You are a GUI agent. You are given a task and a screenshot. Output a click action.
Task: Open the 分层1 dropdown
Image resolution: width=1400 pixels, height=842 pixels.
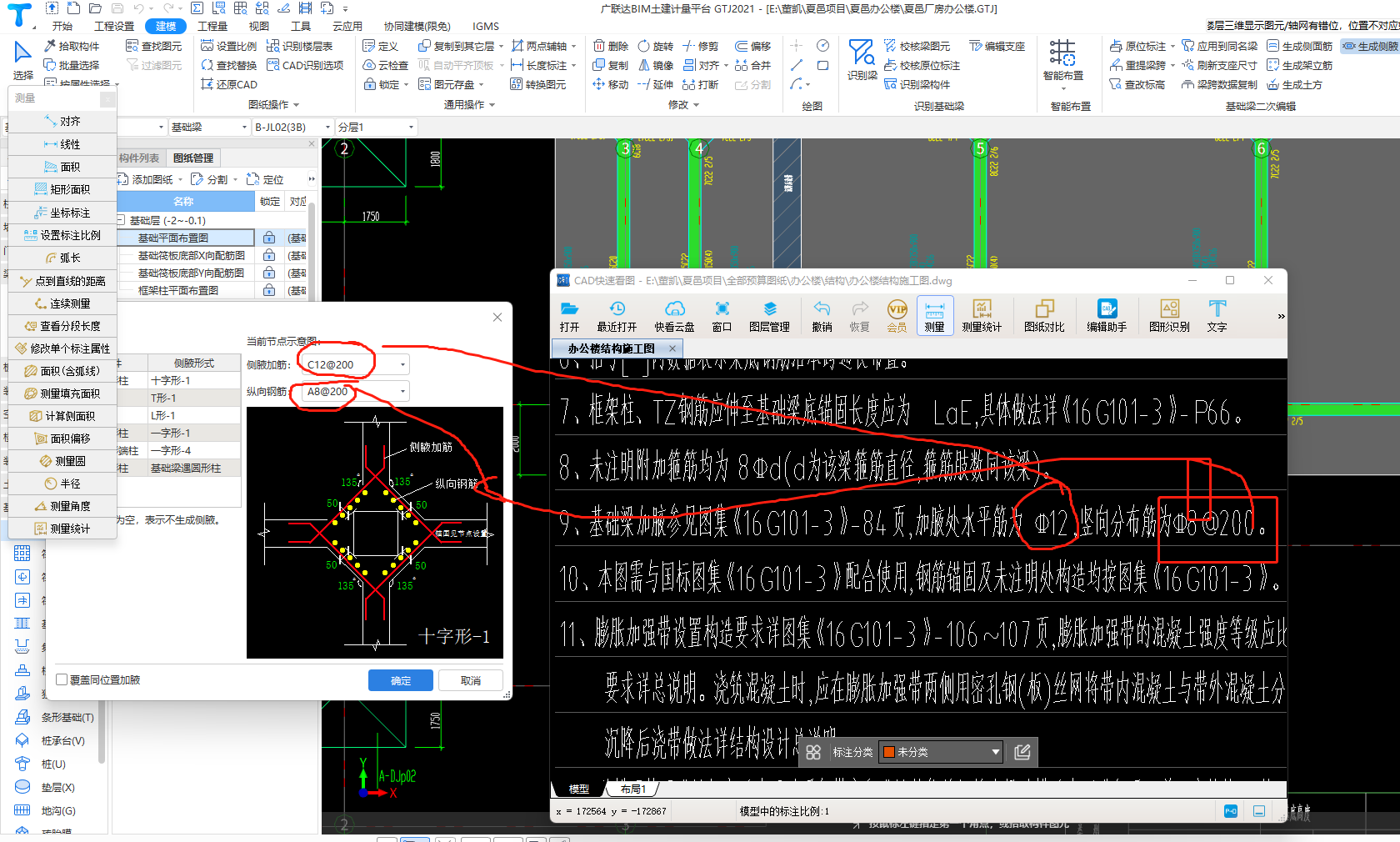click(x=412, y=127)
